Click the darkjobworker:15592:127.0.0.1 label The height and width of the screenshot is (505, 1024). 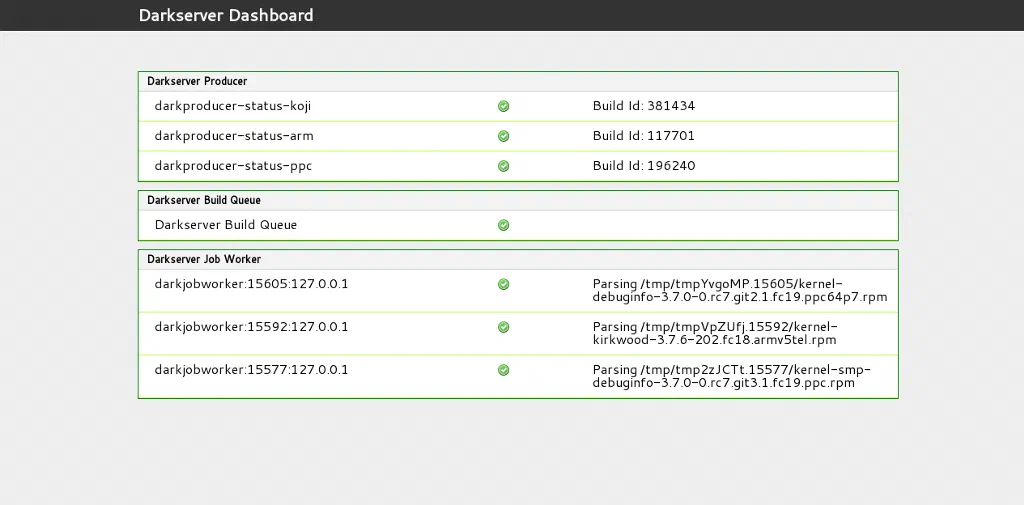251,327
